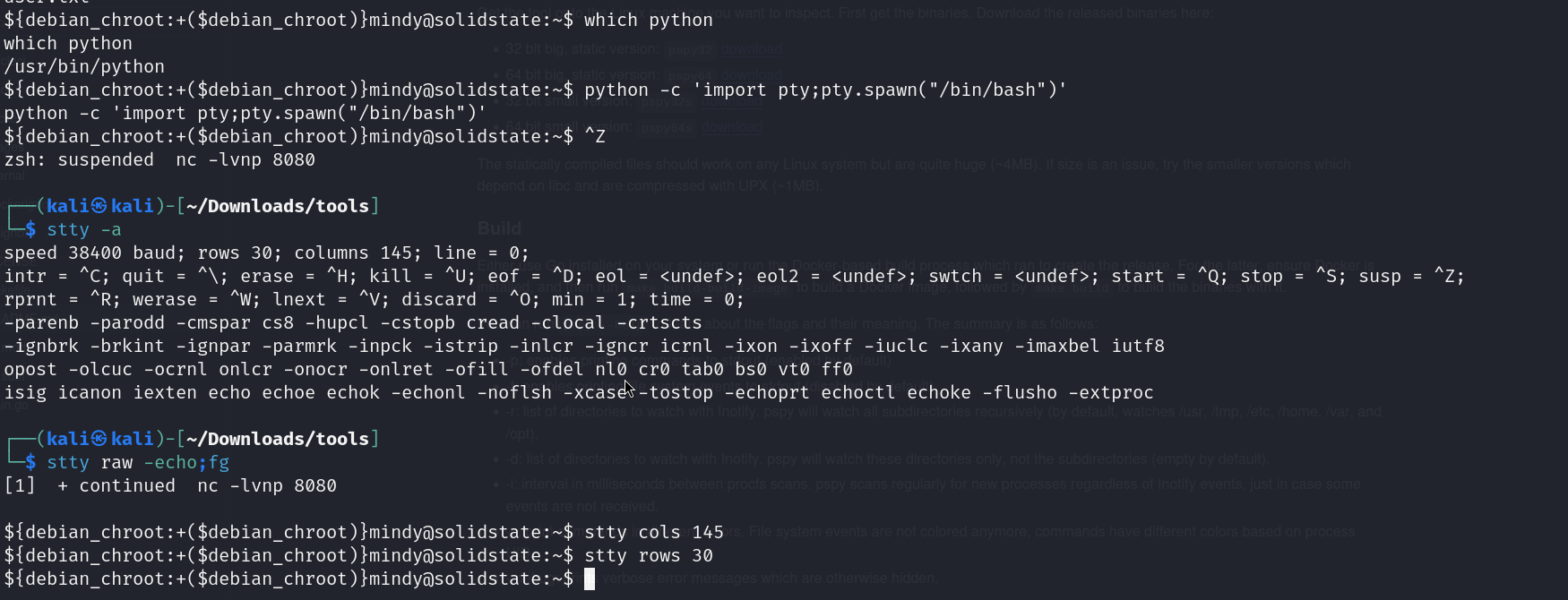Click the "stty -a" command text
This screenshot has width=1568, height=600.
[84, 230]
